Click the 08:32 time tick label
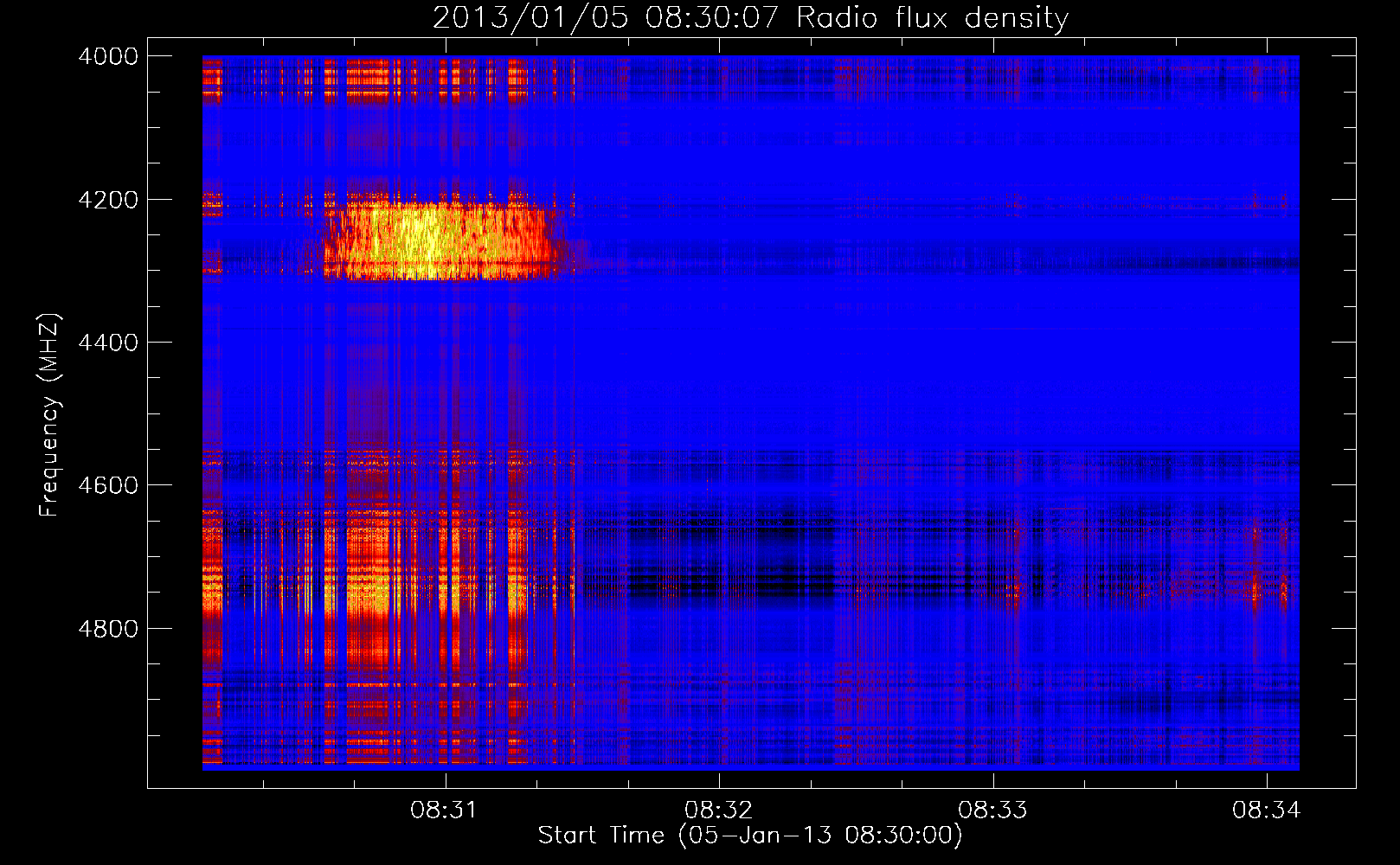 coord(718,811)
